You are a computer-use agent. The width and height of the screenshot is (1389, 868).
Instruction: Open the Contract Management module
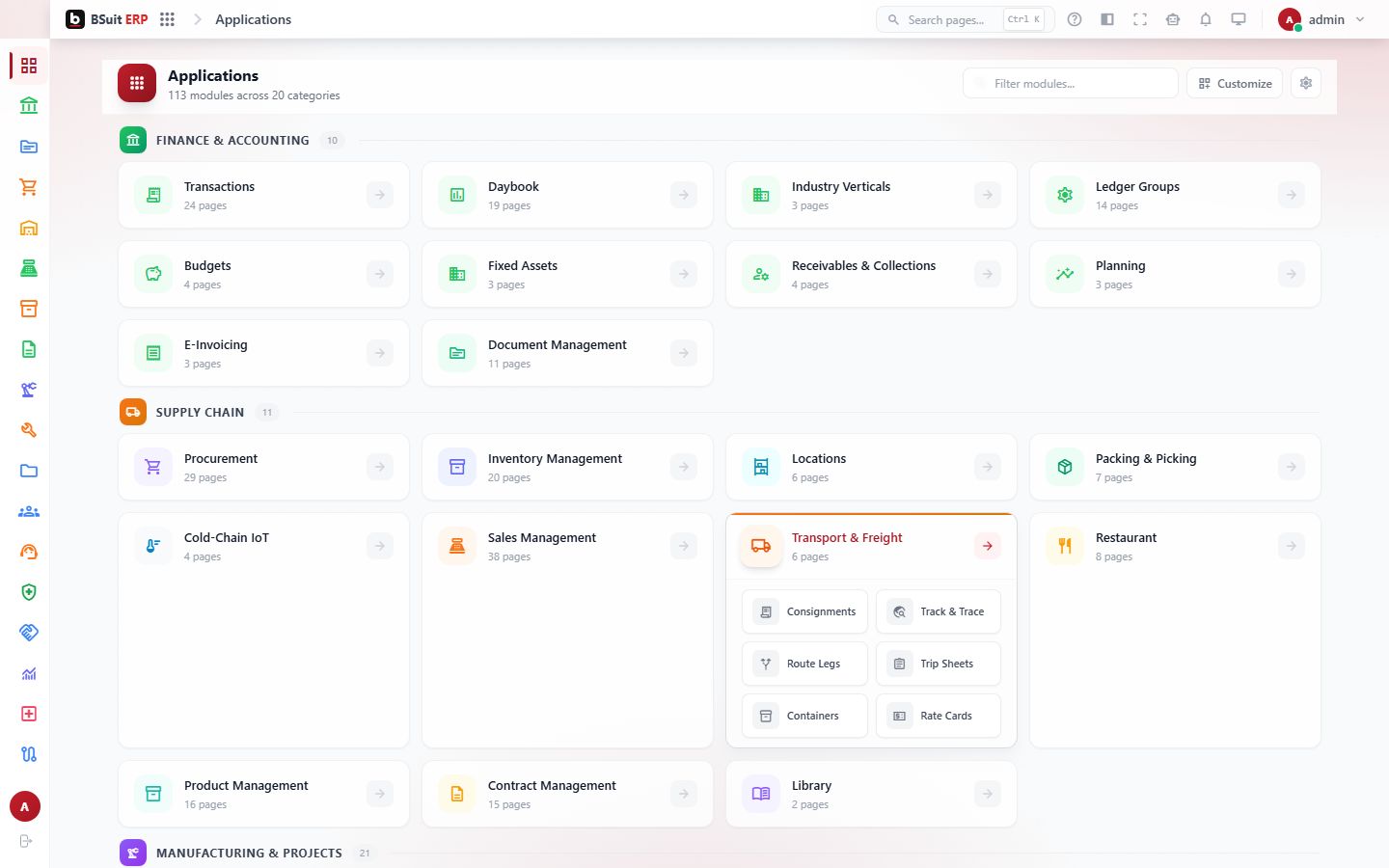pyautogui.click(x=567, y=794)
